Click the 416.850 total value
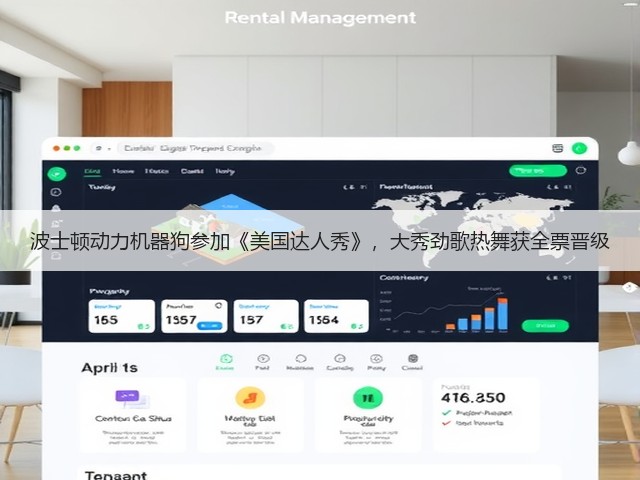Image resolution: width=640 pixels, height=480 pixels. coord(473,398)
